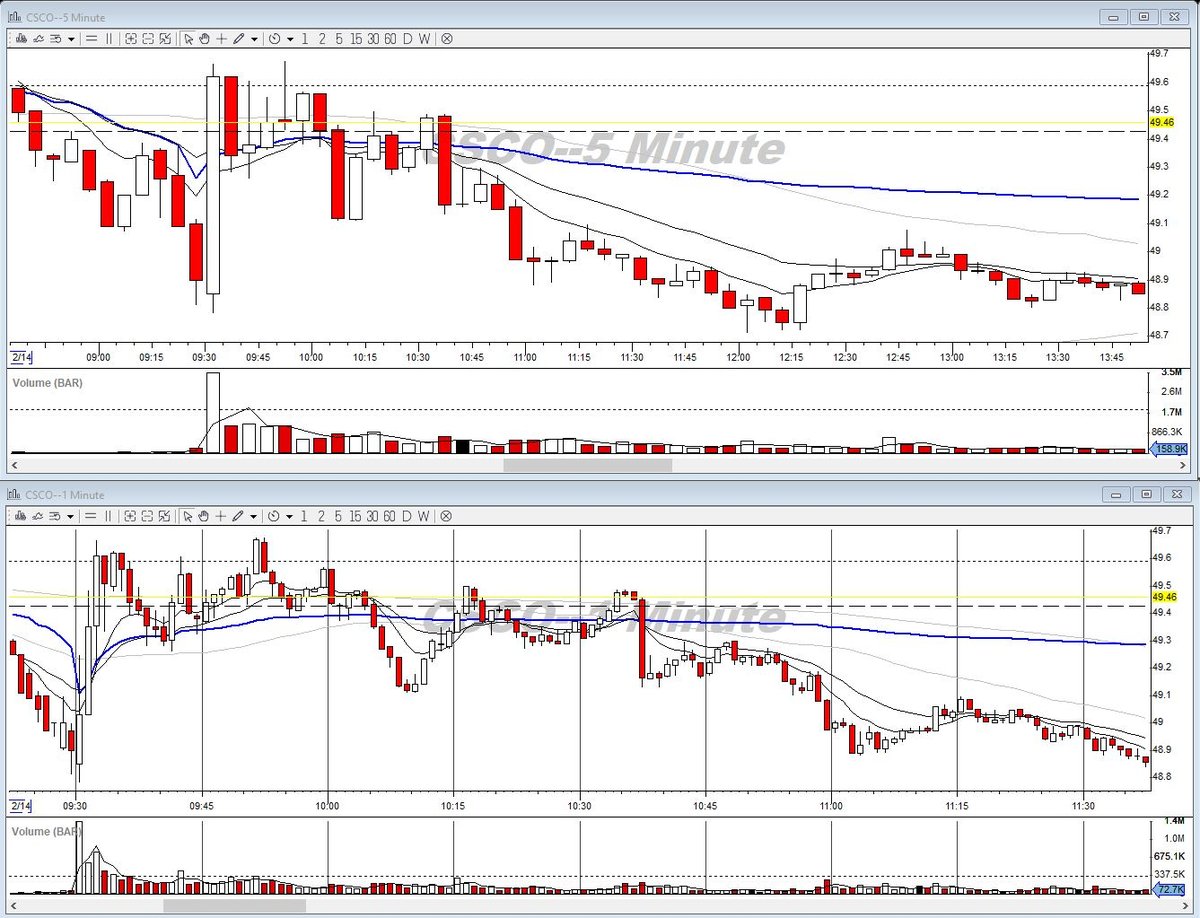Image resolution: width=1200 pixels, height=918 pixels.
Task: Expand drawing tools dropdown arrow in 5 Minute chart
Action: (254, 39)
